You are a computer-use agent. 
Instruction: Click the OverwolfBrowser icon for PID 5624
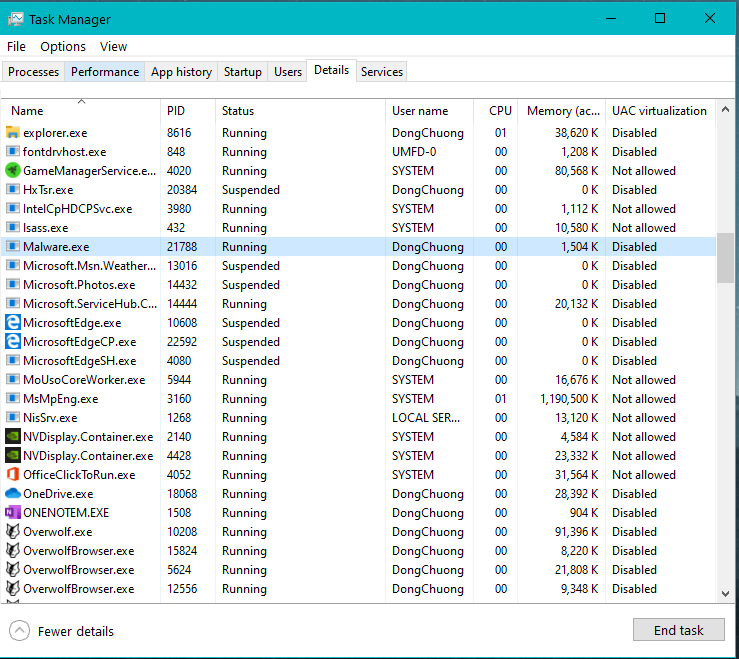[x=13, y=569]
